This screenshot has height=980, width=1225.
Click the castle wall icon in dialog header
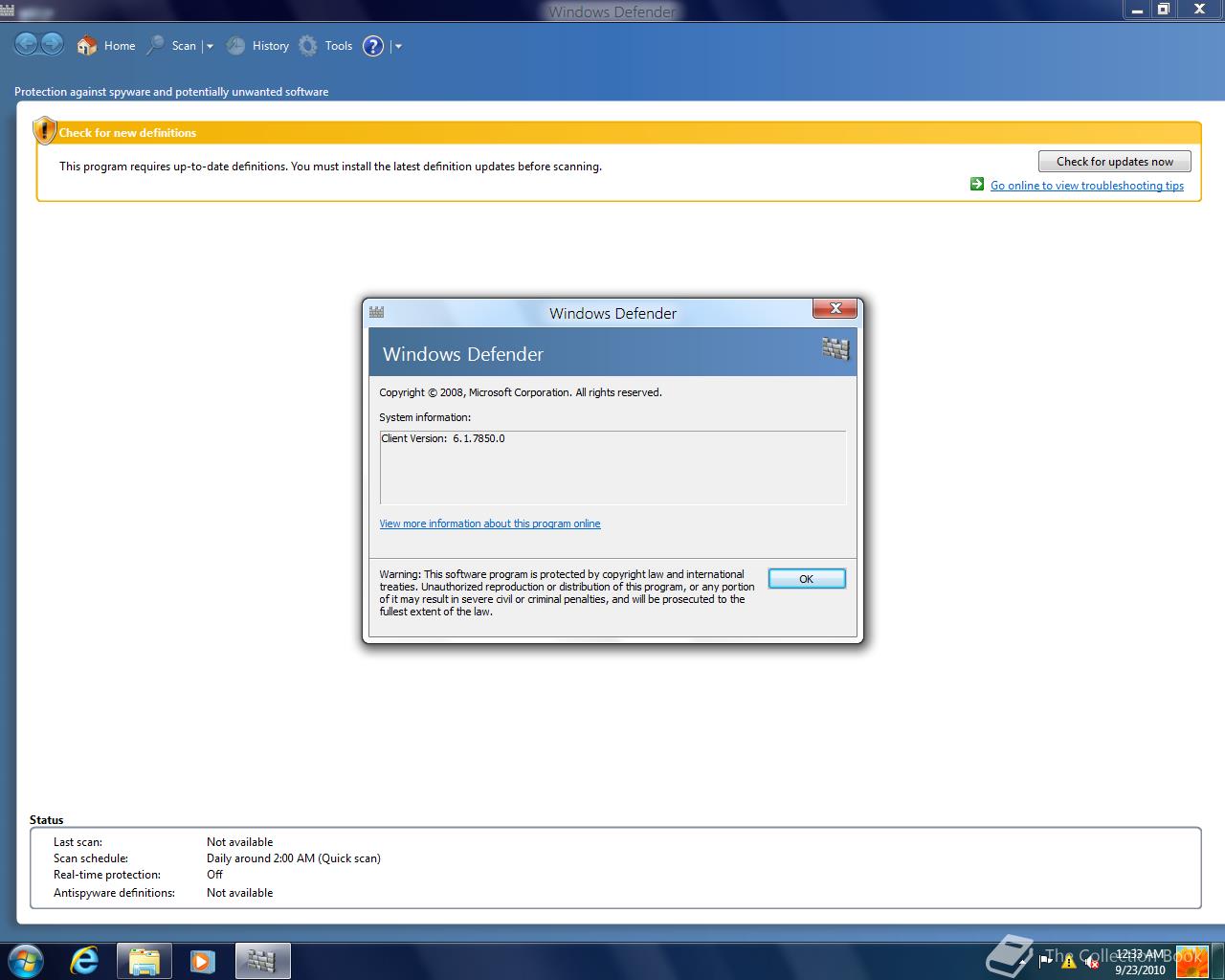coord(835,349)
